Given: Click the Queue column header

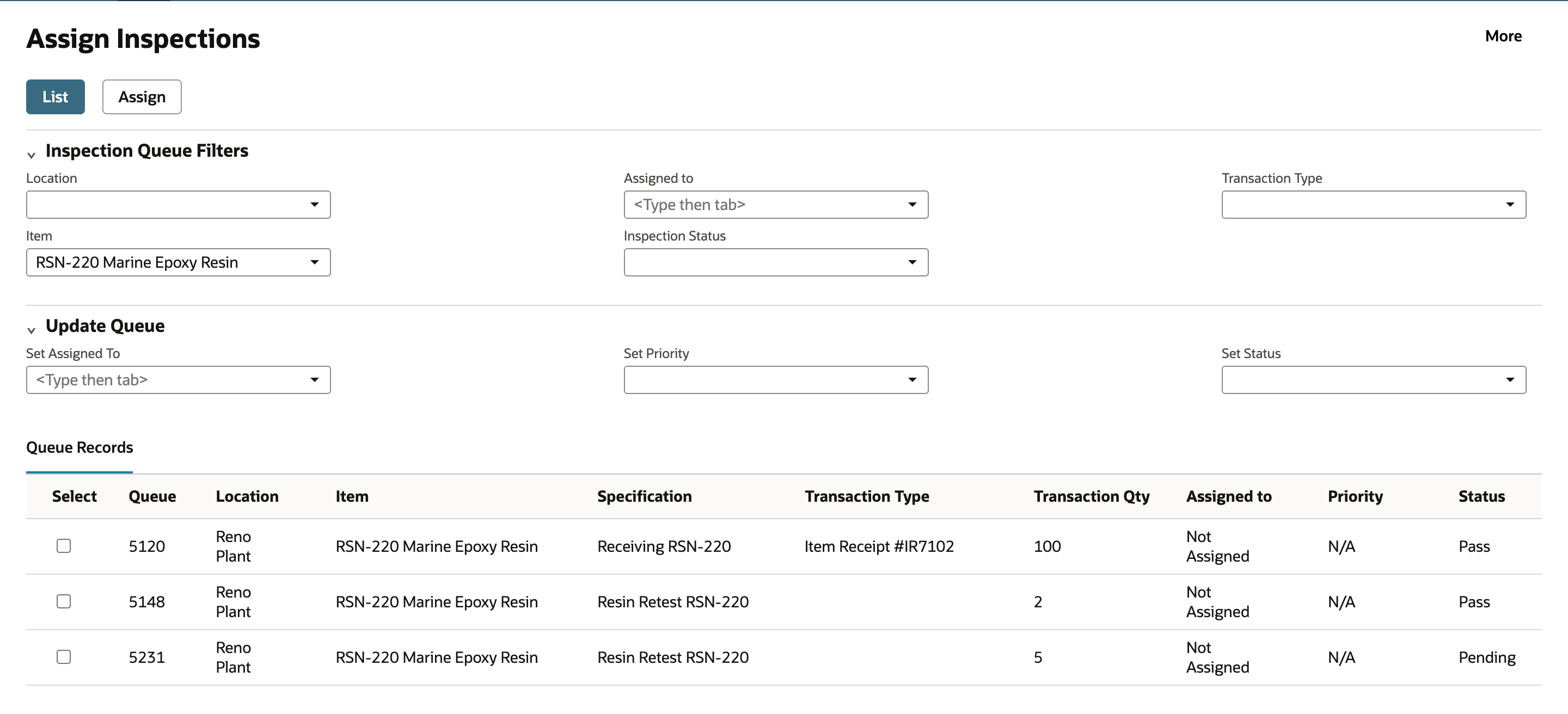Looking at the screenshot, I should coord(152,496).
